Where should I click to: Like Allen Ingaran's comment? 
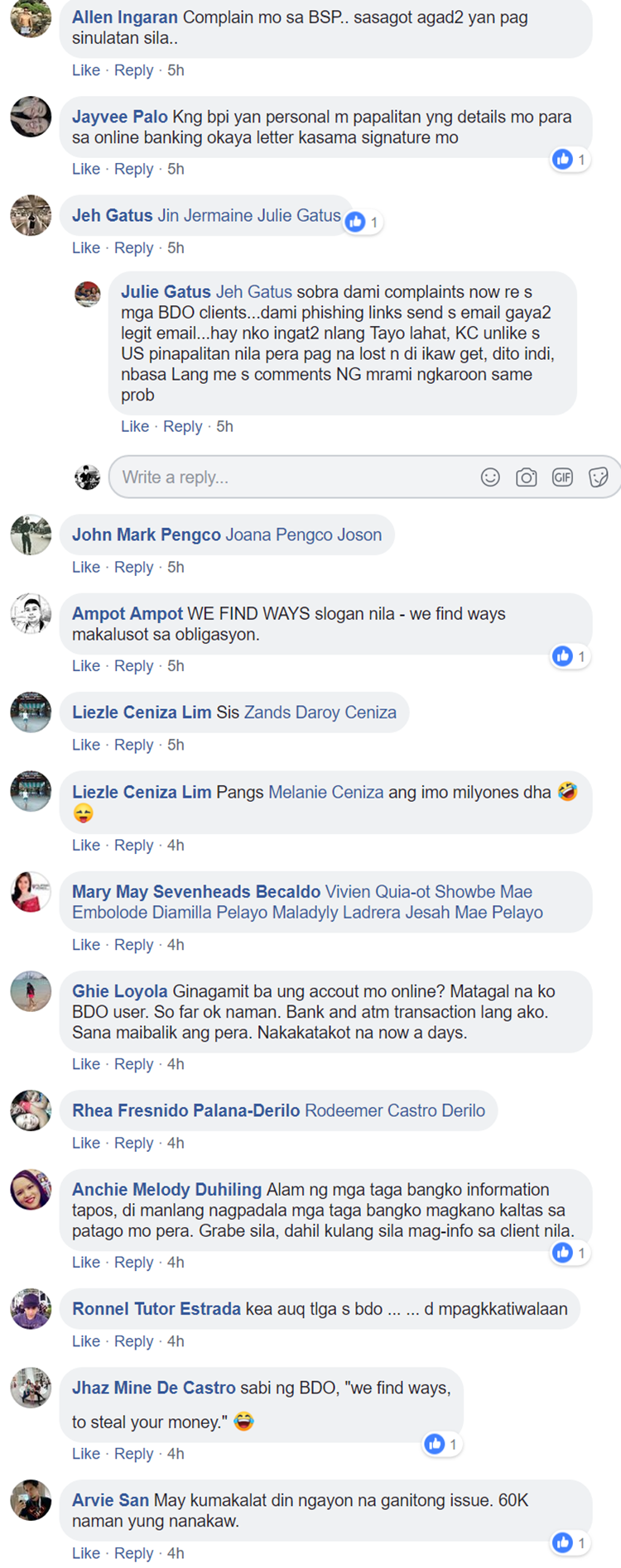tap(86, 70)
